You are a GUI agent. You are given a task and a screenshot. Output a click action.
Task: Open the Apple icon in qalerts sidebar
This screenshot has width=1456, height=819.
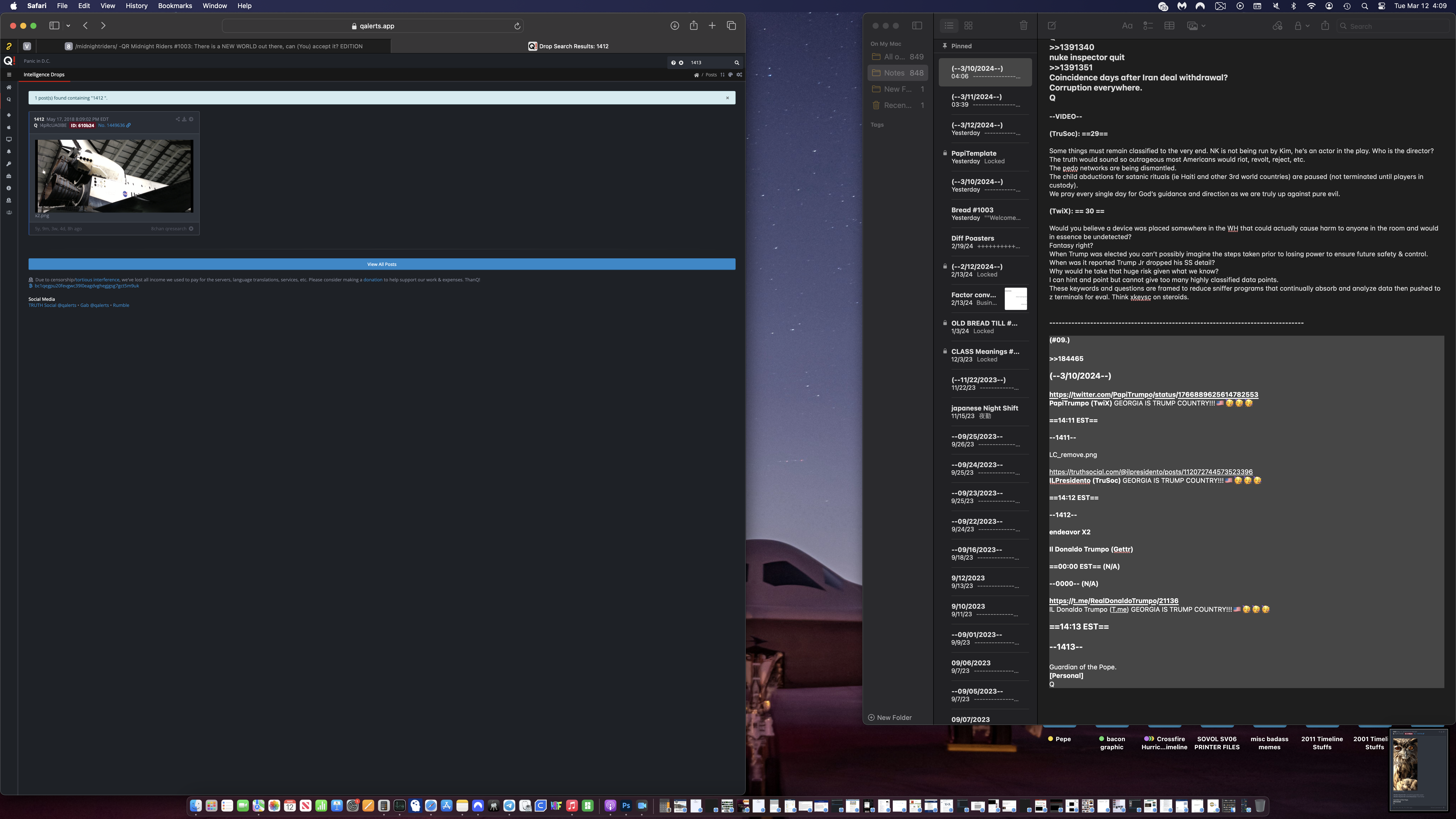9,127
